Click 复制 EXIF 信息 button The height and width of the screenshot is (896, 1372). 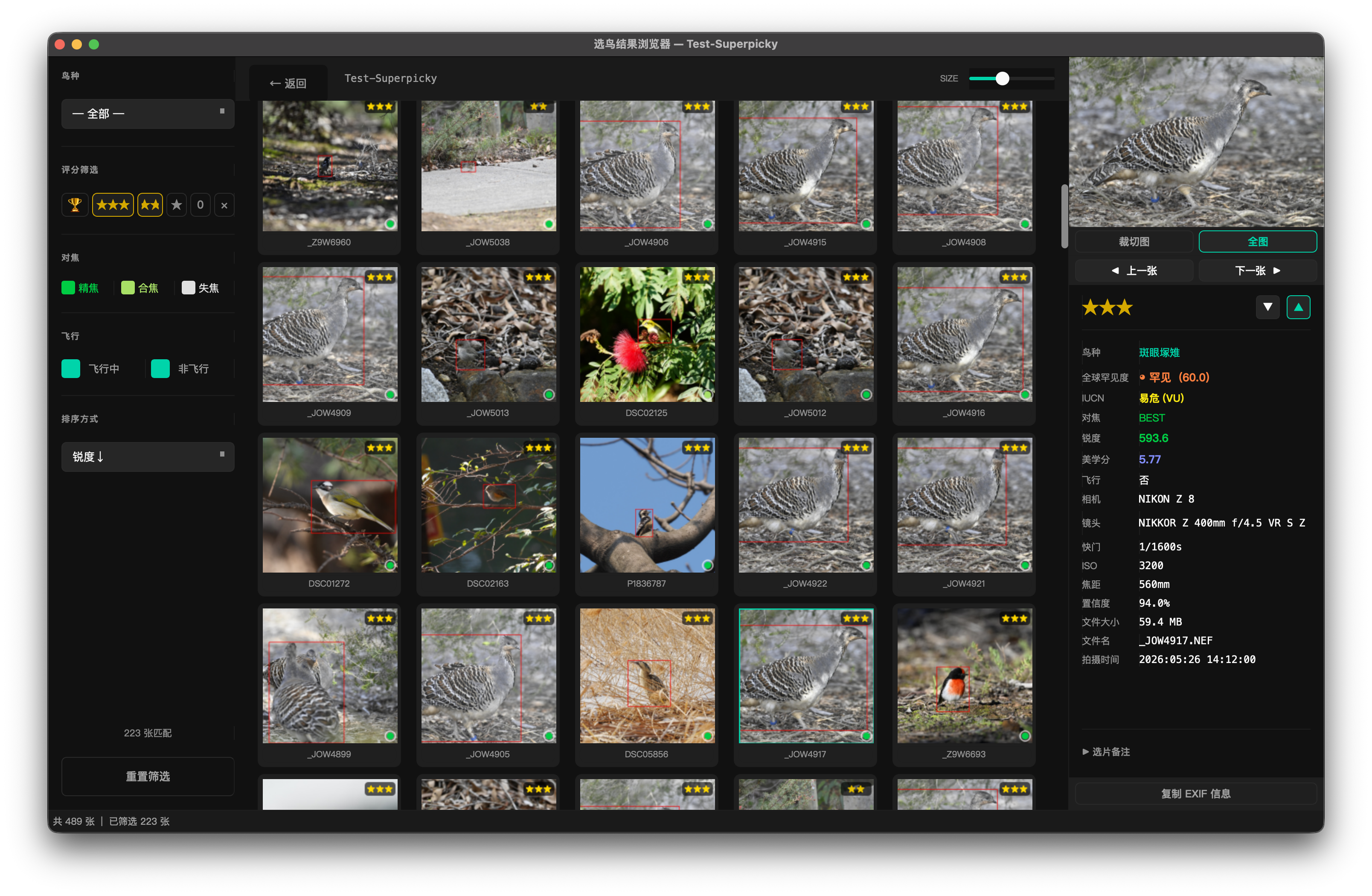point(1196,794)
